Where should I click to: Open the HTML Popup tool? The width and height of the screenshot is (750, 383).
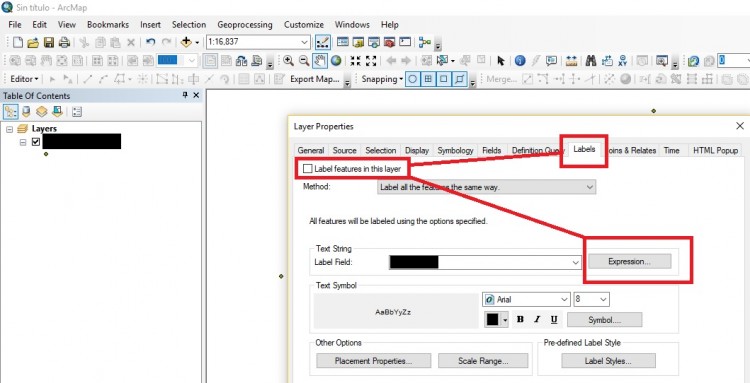click(551, 61)
